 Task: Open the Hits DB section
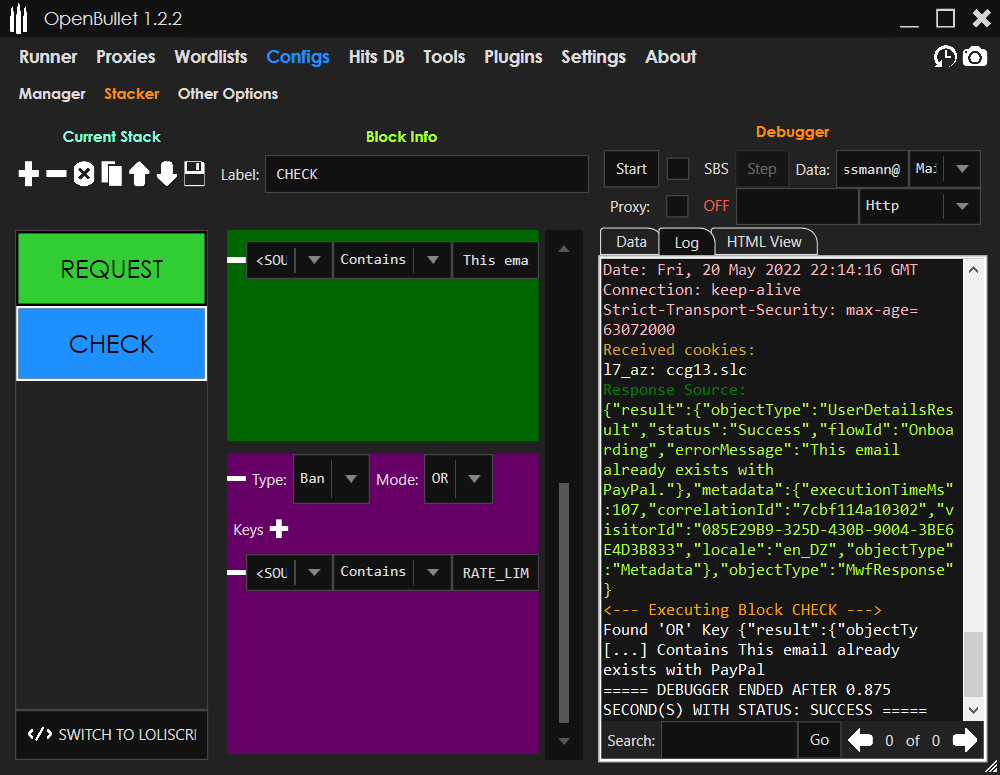click(376, 57)
